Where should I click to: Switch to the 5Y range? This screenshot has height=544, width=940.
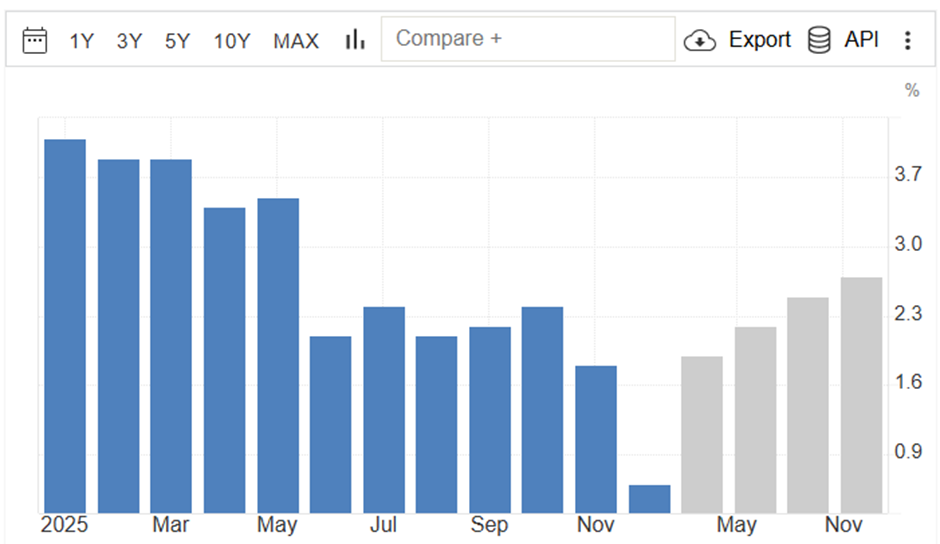177,41
